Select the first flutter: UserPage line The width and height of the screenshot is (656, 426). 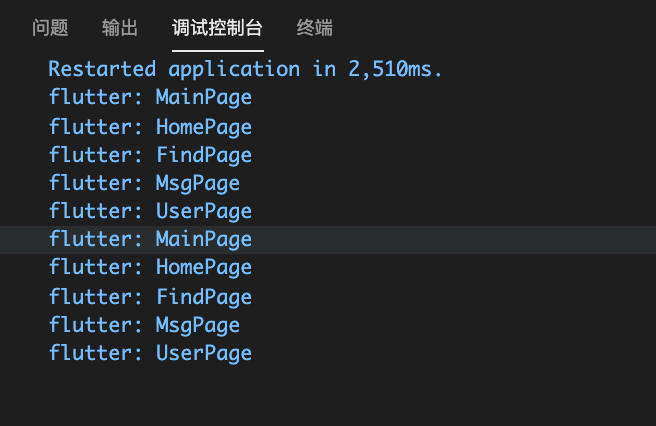coord(150,211)
